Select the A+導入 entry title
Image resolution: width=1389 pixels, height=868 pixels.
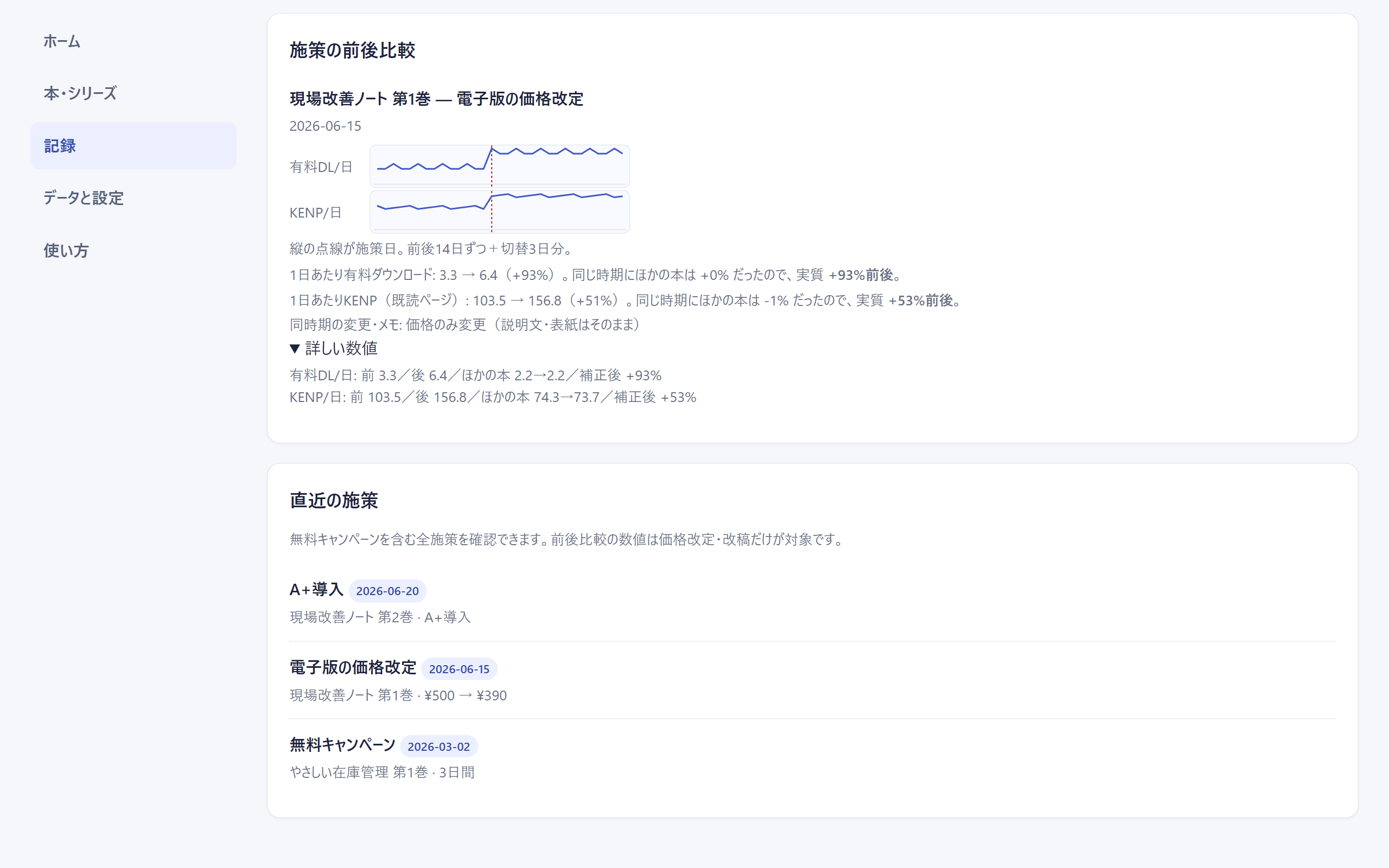tap(316, 590)
